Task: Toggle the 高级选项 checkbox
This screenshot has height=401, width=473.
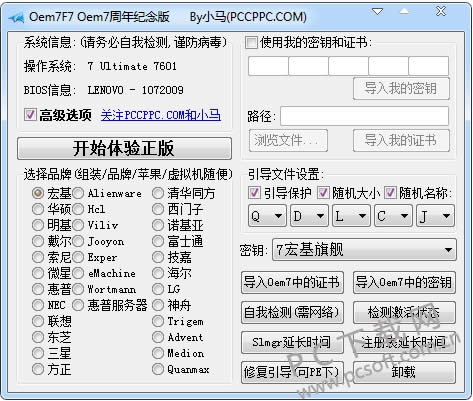Action: 30,115
